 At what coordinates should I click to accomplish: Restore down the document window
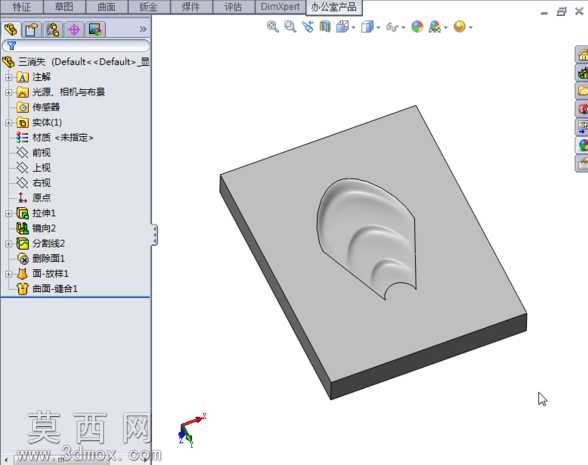561,12
